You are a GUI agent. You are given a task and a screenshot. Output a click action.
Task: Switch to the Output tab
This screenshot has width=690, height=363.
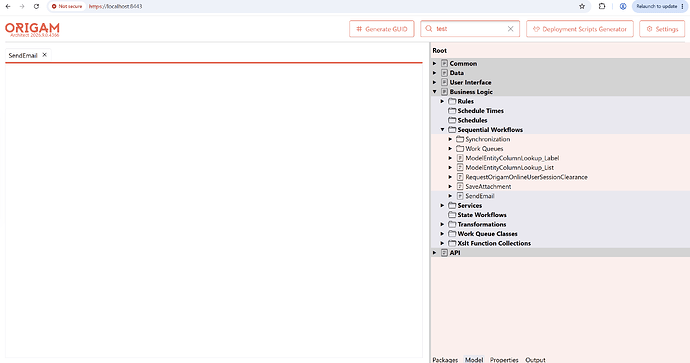tap(535, 360)
